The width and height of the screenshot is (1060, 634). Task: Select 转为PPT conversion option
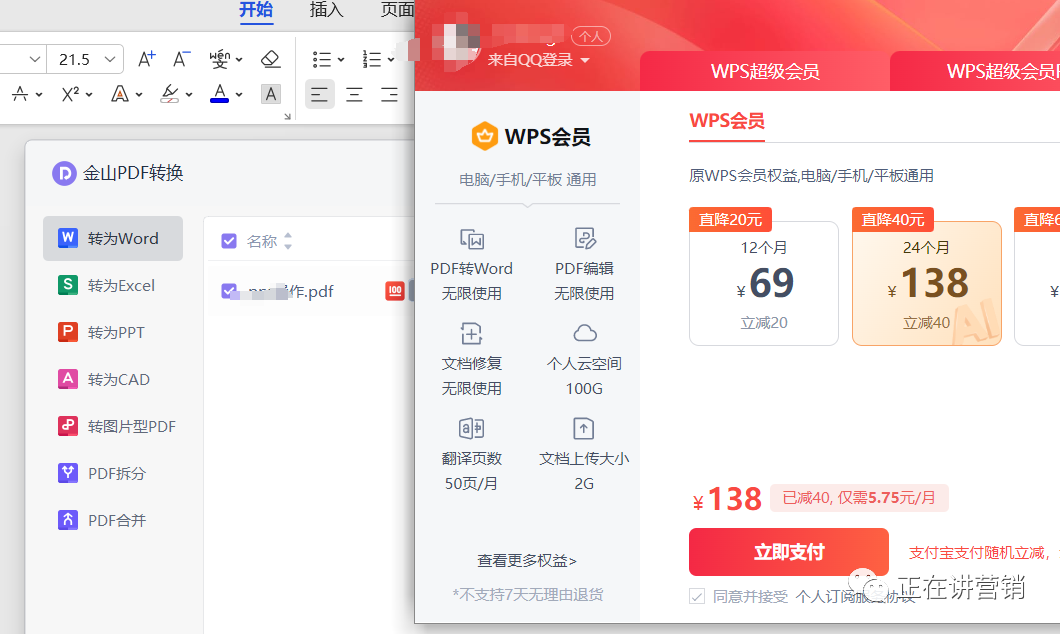tap(113, 332)
